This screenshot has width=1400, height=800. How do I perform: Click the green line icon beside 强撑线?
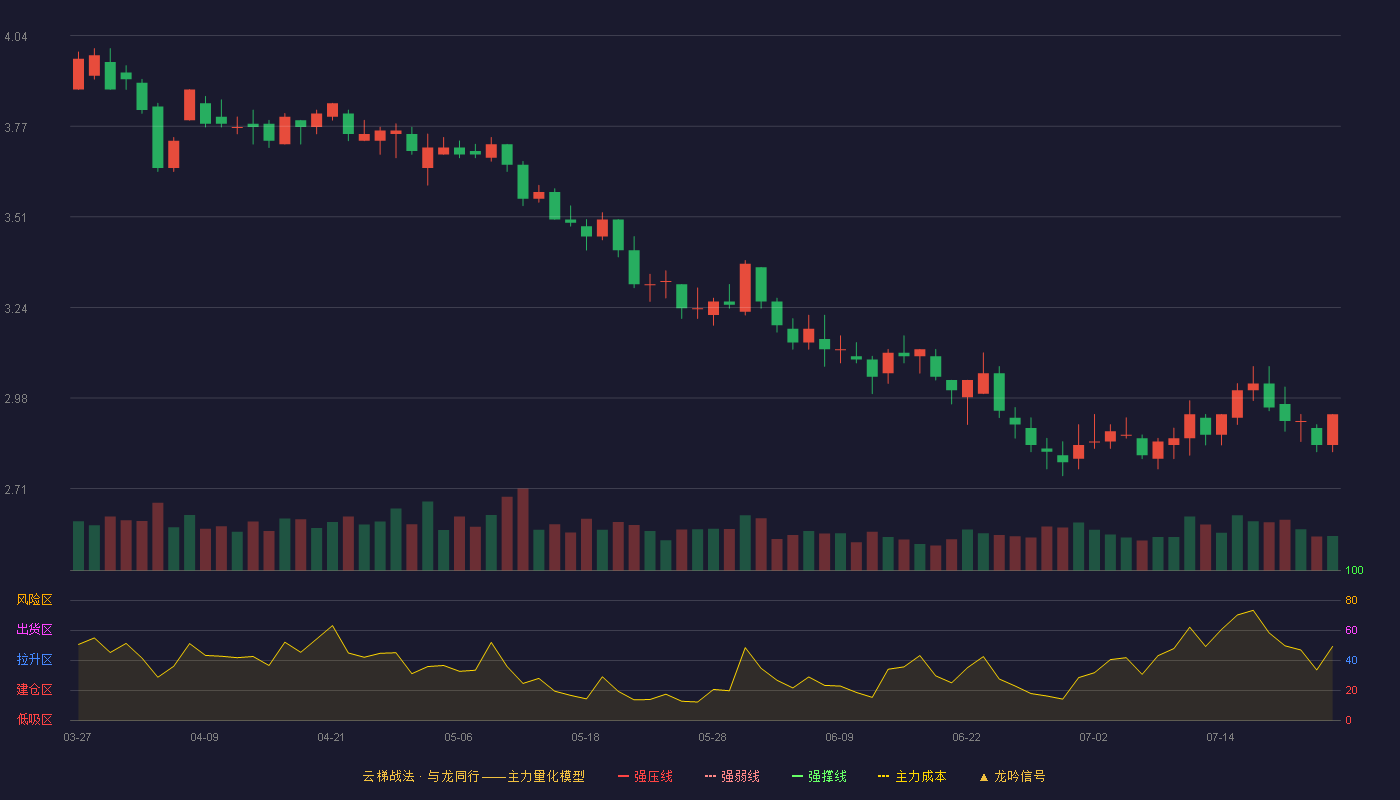pyautogui.click(x=797, y=776)
